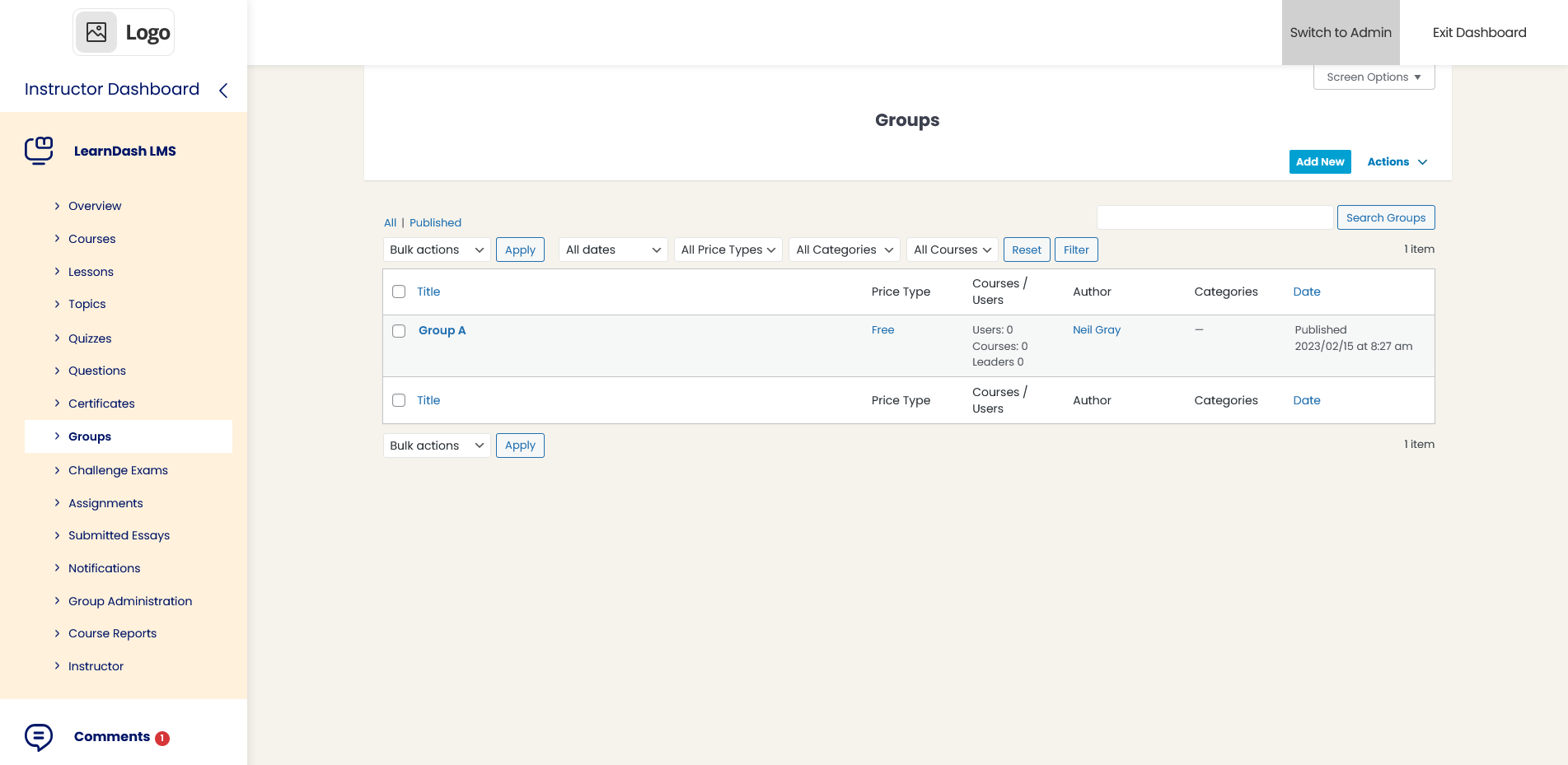Screen dimensions: 1568x765
Task: Check the Group A row checkbox
Action: coord(399,331)
